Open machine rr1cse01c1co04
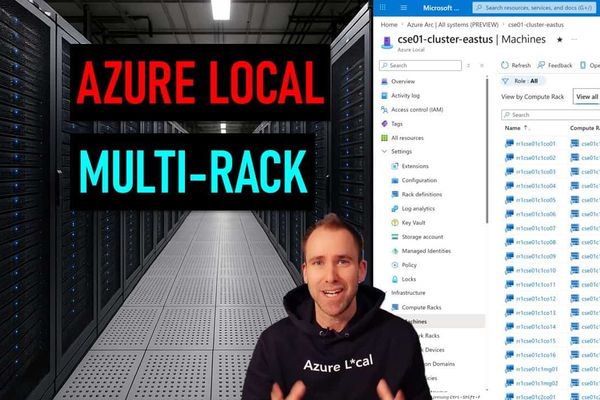600x400 pixels. click(x=535, y=186)
